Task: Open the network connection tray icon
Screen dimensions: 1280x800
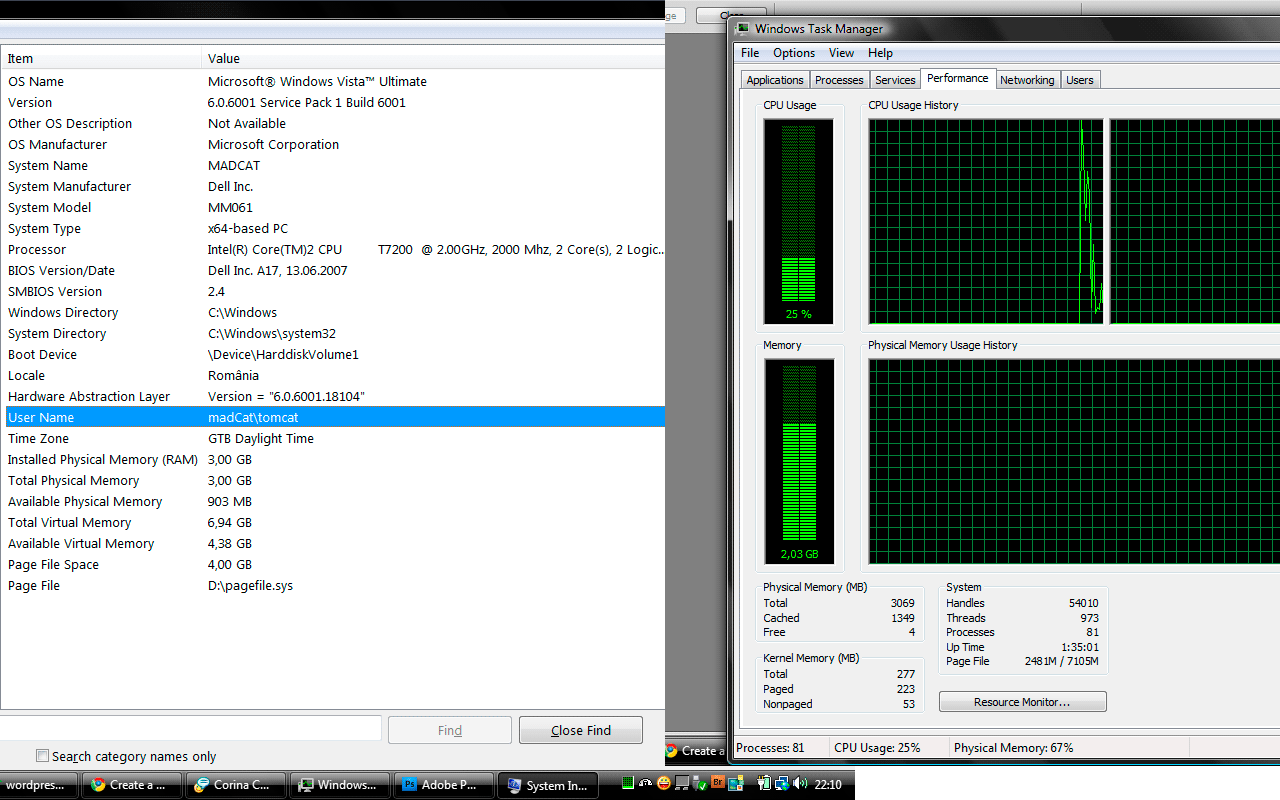Action: coord(782,784)
